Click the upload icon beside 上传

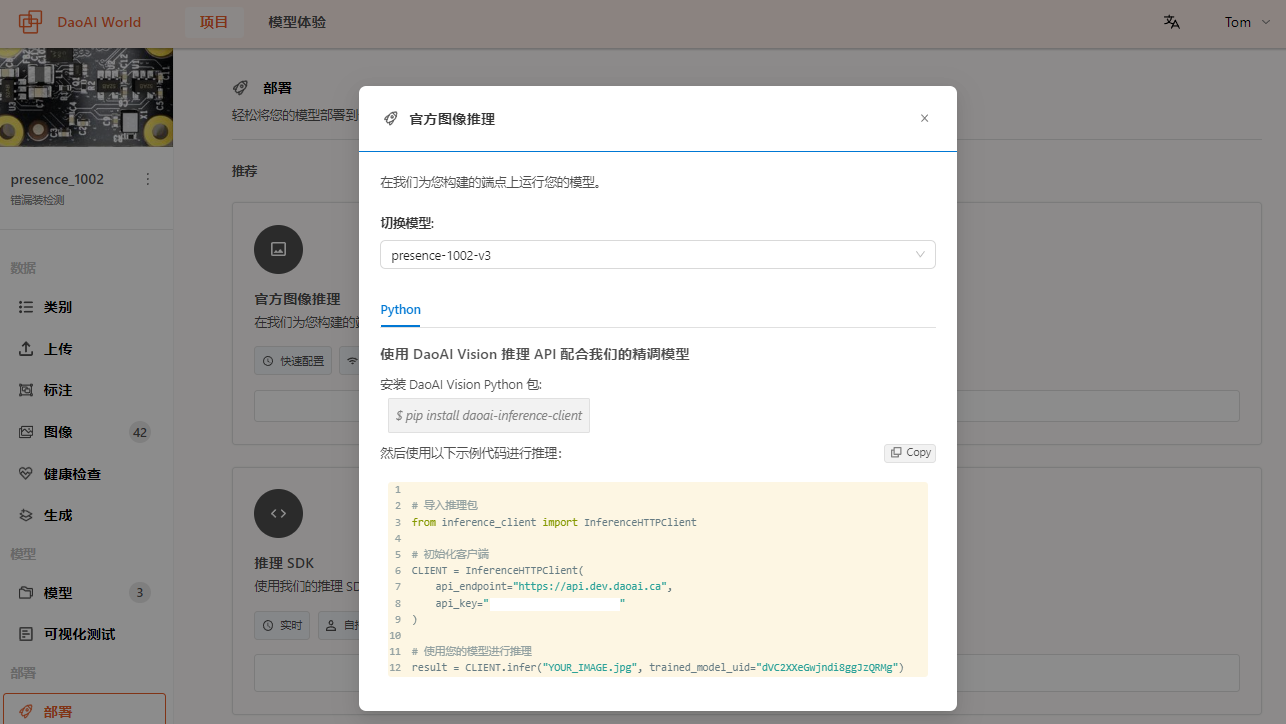(27, 349)
